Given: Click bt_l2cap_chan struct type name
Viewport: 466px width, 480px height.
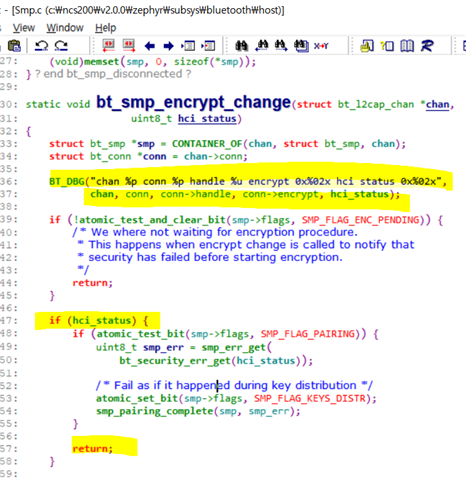Looking at the screenshot, I should (376, 104).
